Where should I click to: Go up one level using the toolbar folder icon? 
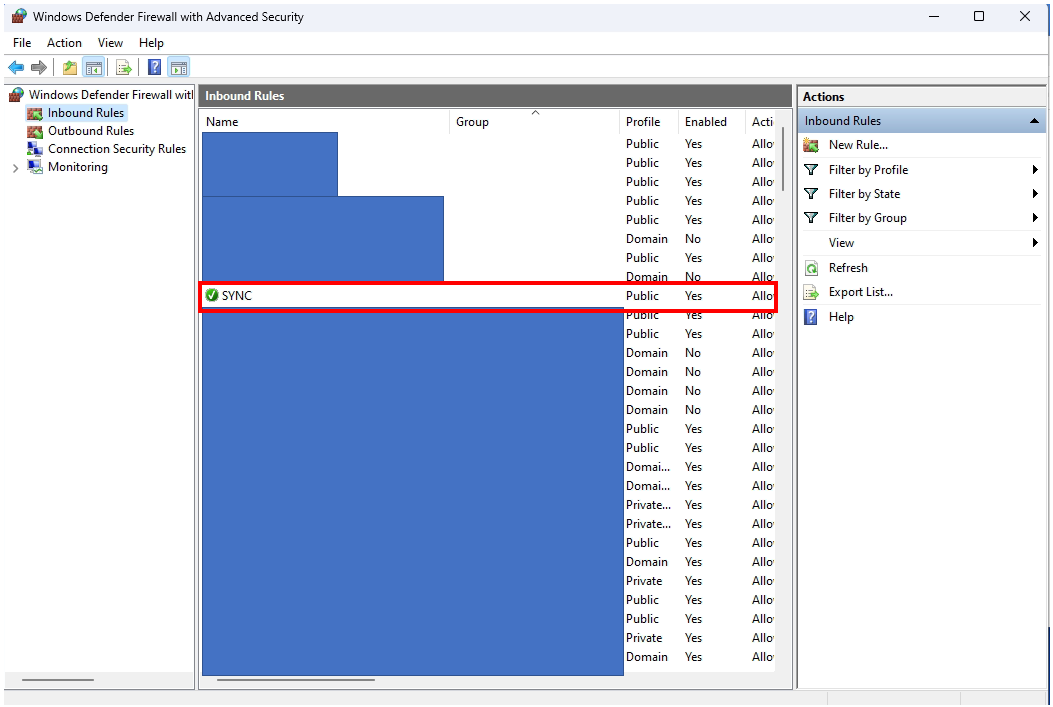pyautogui.click(x=69, y=67)
